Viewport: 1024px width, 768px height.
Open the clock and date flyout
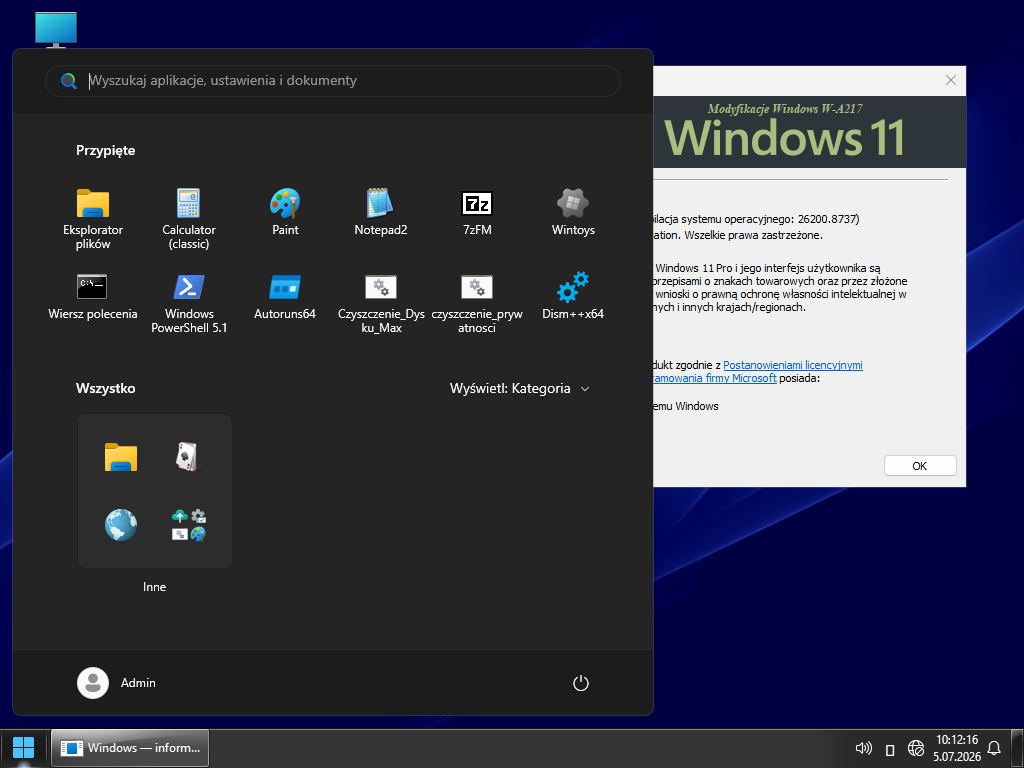957,748
